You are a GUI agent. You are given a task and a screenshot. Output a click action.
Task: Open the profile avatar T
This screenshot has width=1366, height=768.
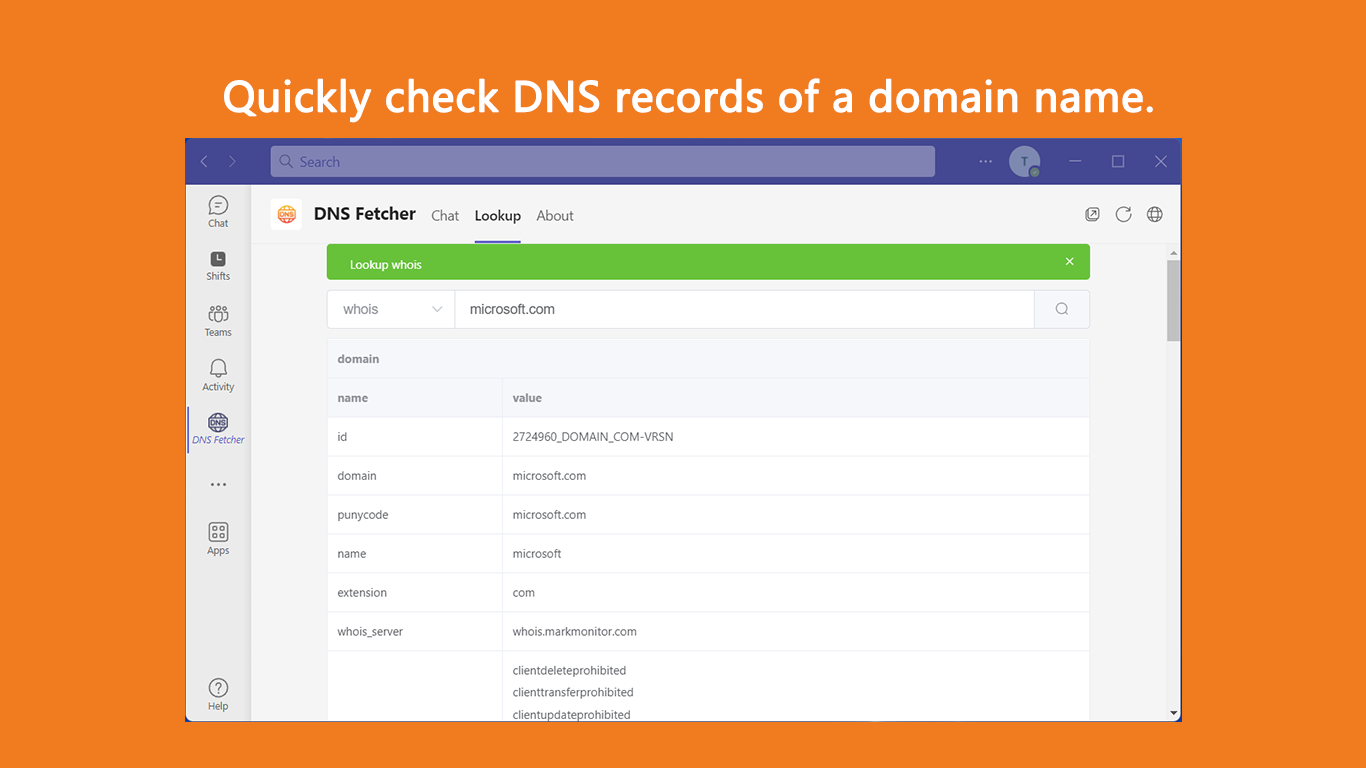tap(1024, 161)
